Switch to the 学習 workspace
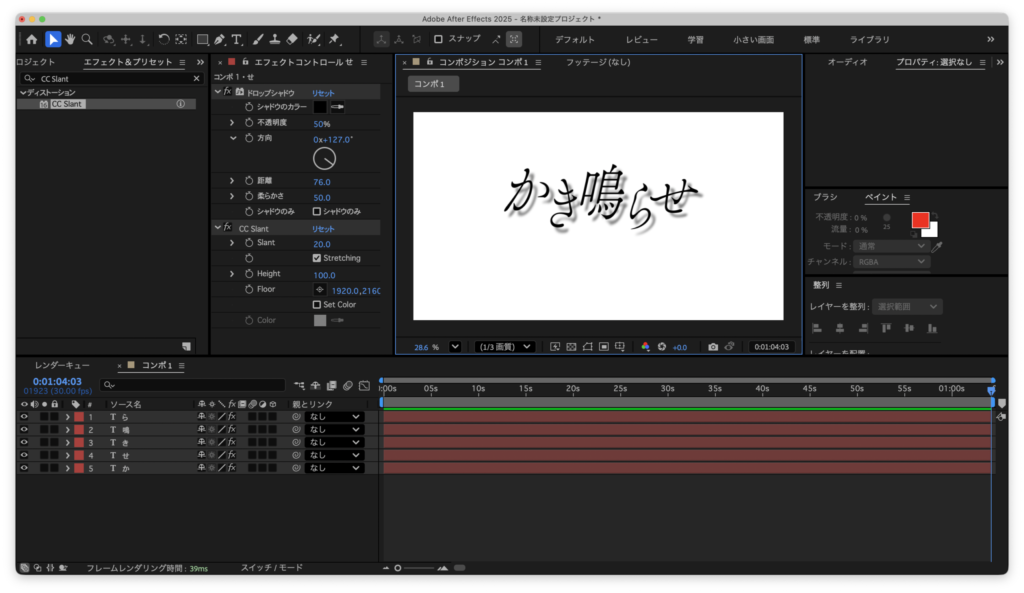 (x=695, y=39)
